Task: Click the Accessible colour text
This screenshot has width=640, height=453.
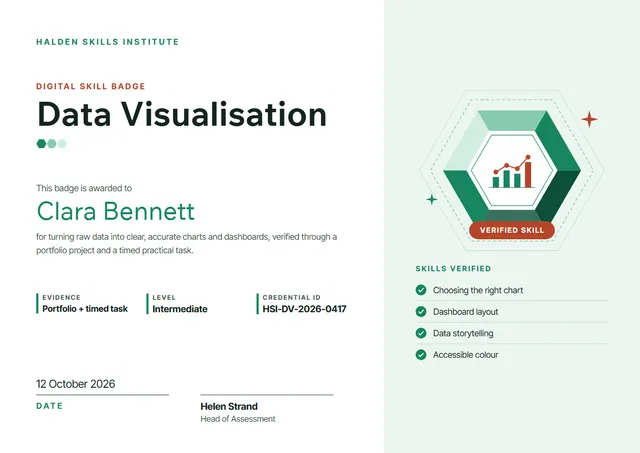Action: (x=466, y=355)
